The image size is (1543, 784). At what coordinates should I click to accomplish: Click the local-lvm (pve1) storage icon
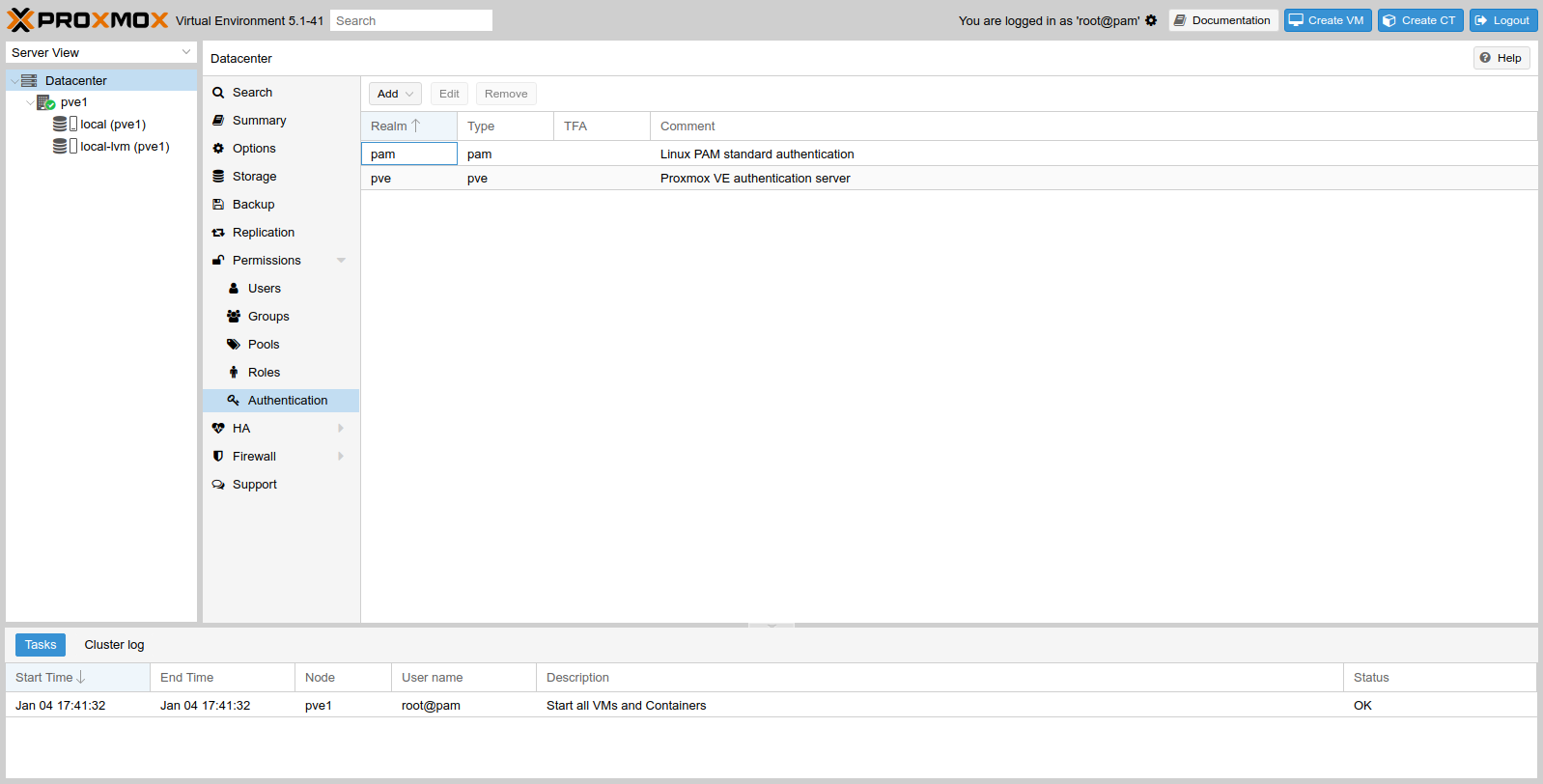[65, 147]
